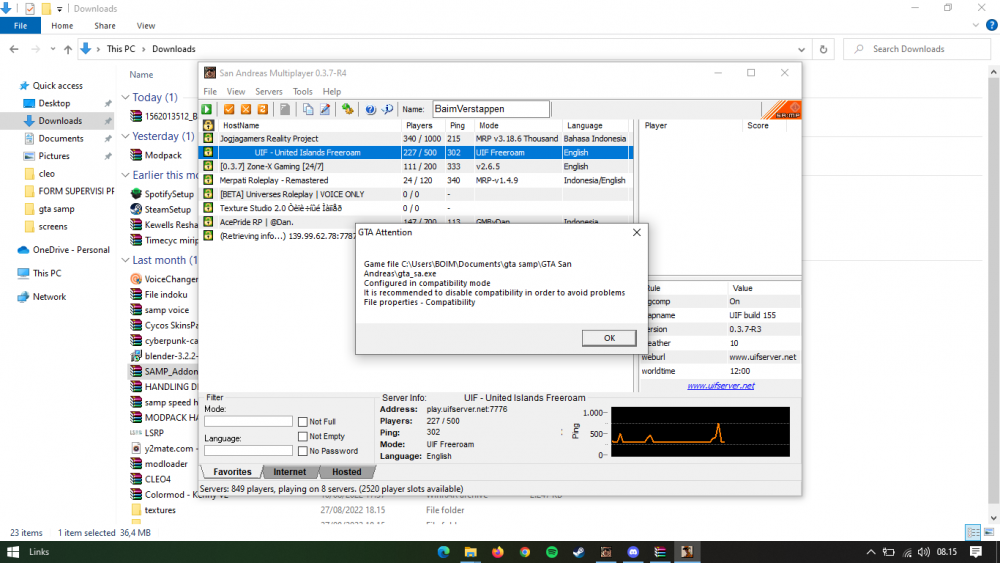Open Server Properties pencil icon
The width and height of the screenshot is (1000, 563).
point(325,109)
